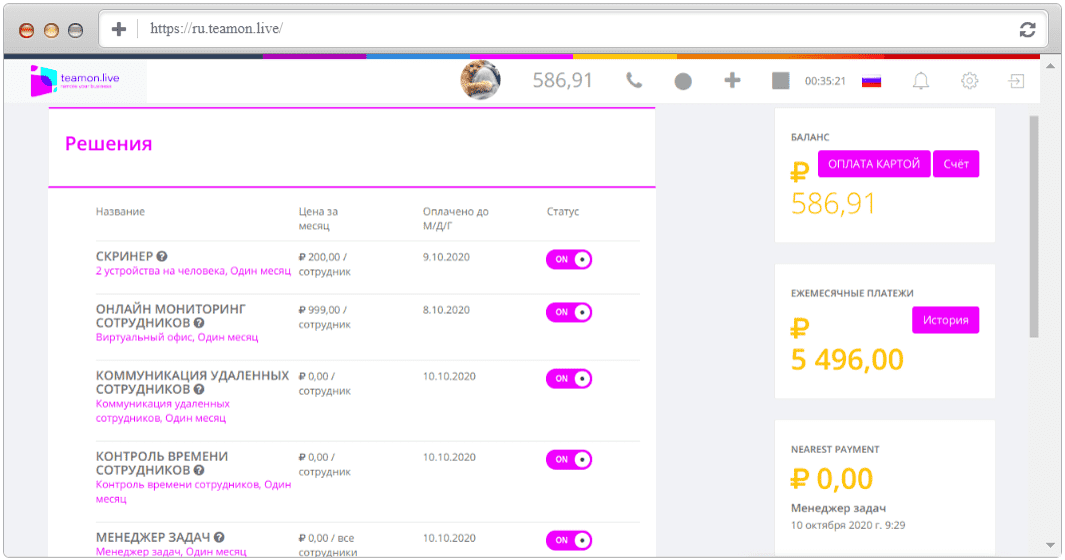Click the logout exit icon

tap(1016, 81)
